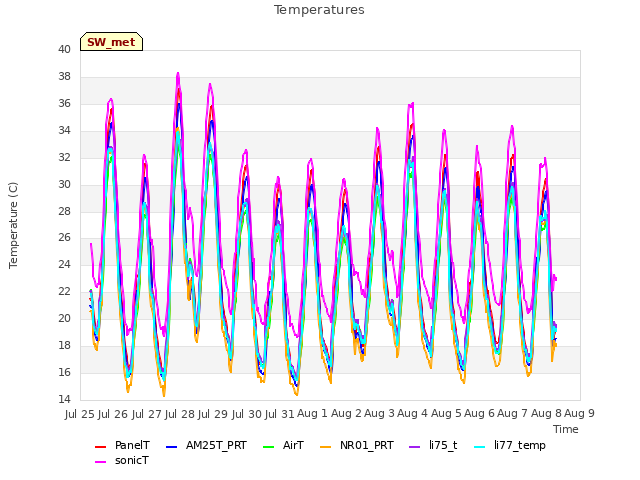The height and width of the screenshot is (480, 640).
Task: Click the Temperature (C) y-axis label
Action: point(13,225)
